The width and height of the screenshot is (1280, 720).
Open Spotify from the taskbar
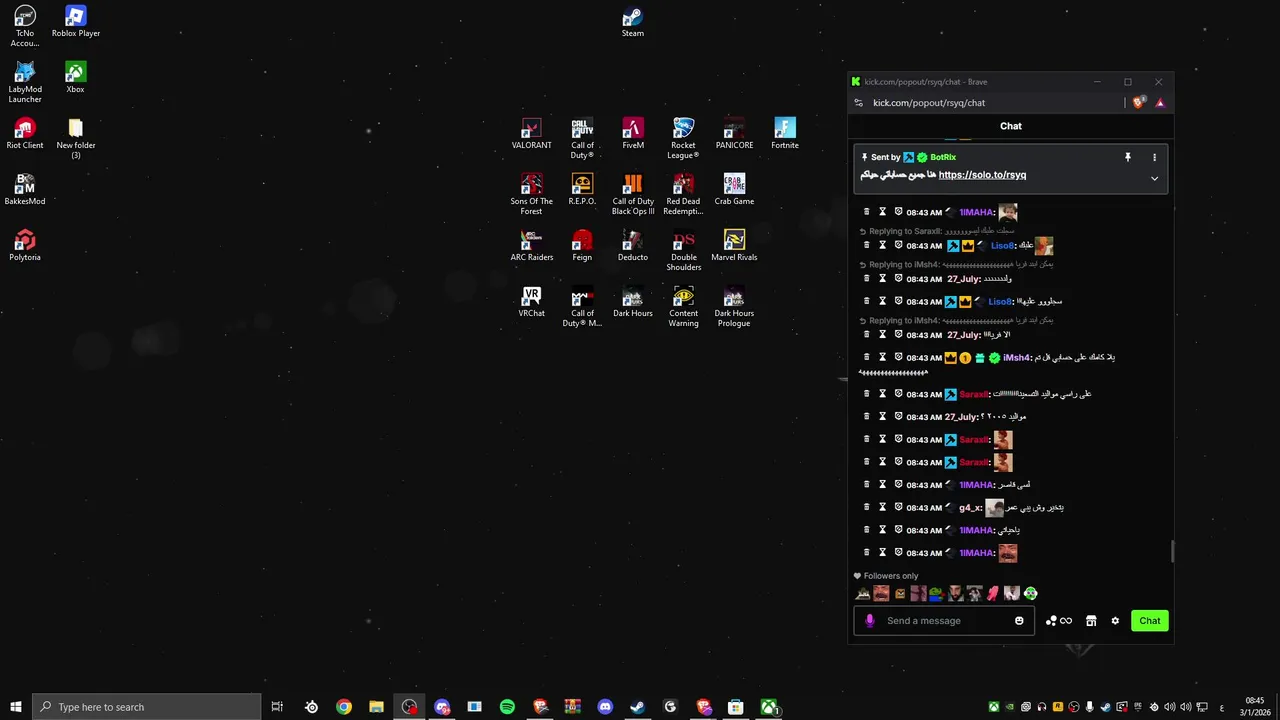[x=507, y=707]
